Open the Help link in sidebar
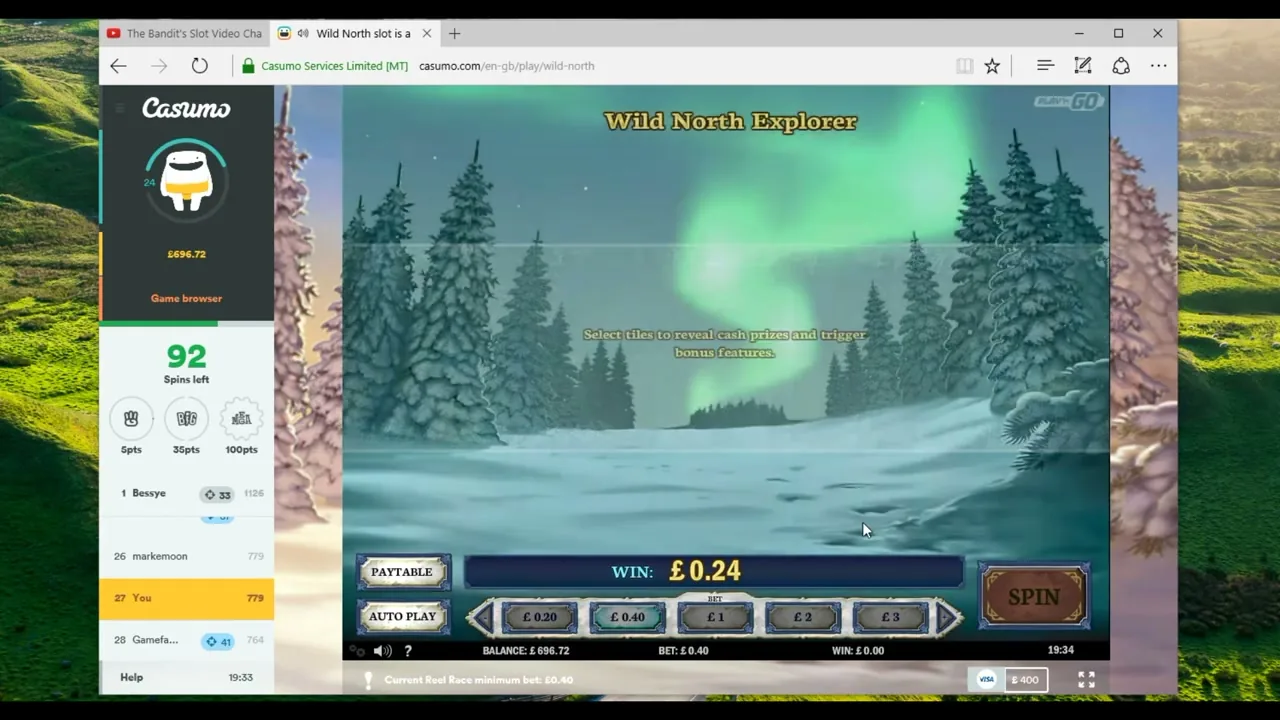The image size is (1280, 720). tap(132, 677)
